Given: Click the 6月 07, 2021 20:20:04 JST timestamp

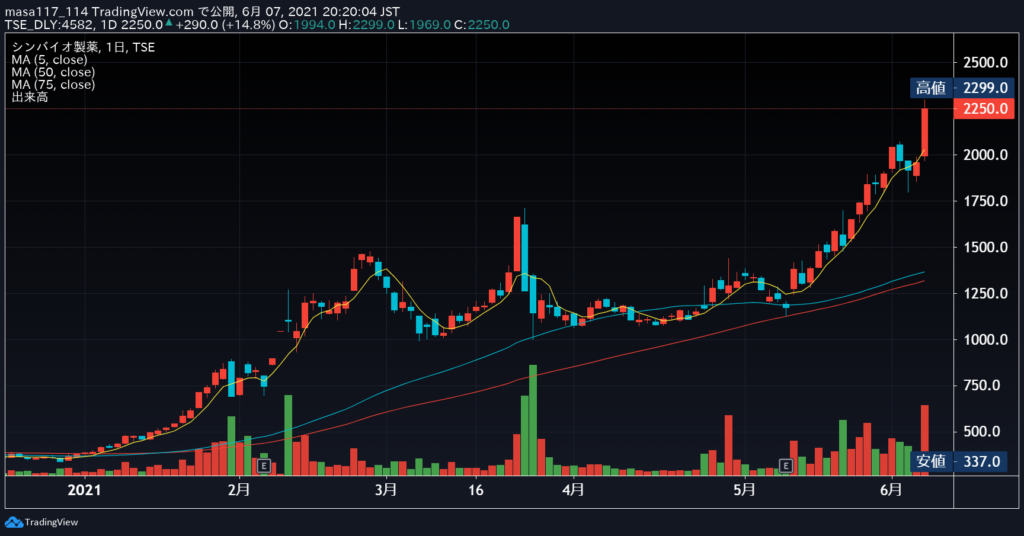Looking at the screenshot, I should tap(321, 12).
